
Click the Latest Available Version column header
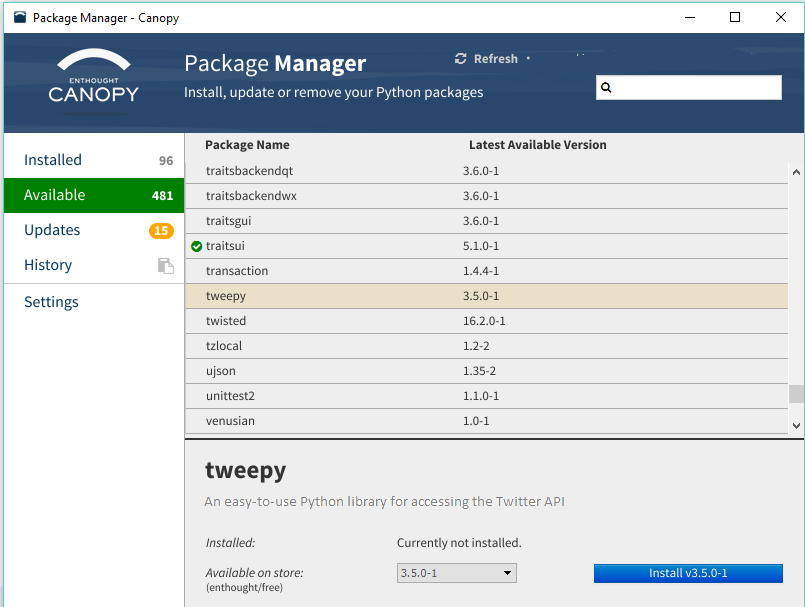(538, 145)
